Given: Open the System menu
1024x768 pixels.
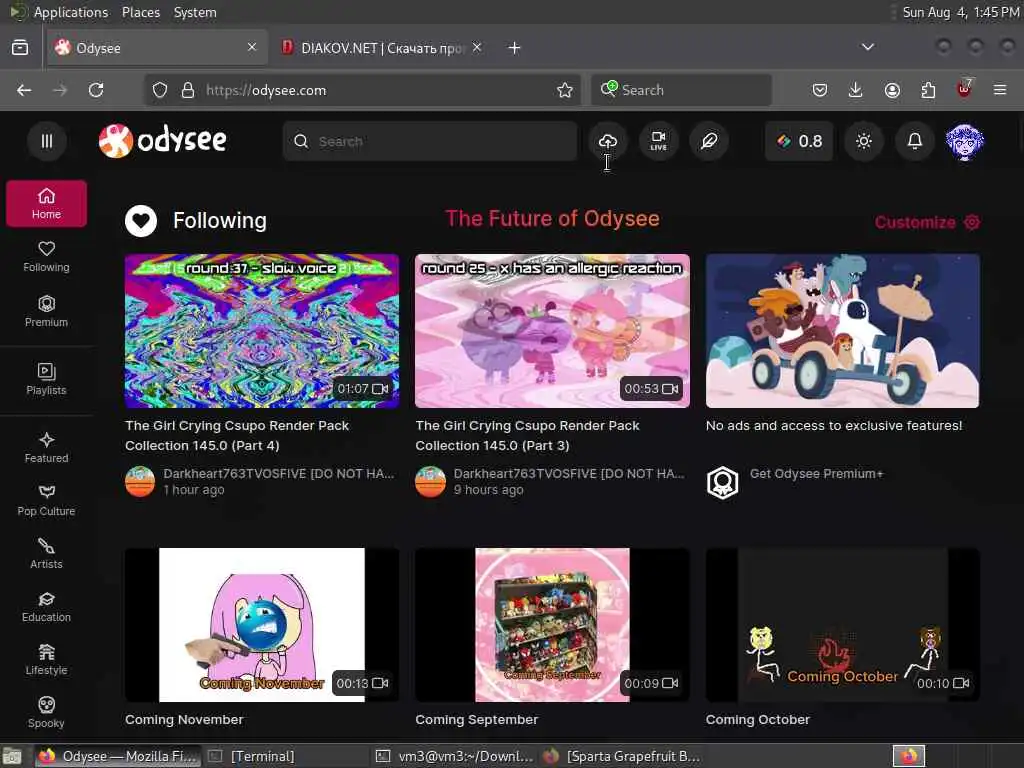Looking at the screenshot, I should (195, 12).
